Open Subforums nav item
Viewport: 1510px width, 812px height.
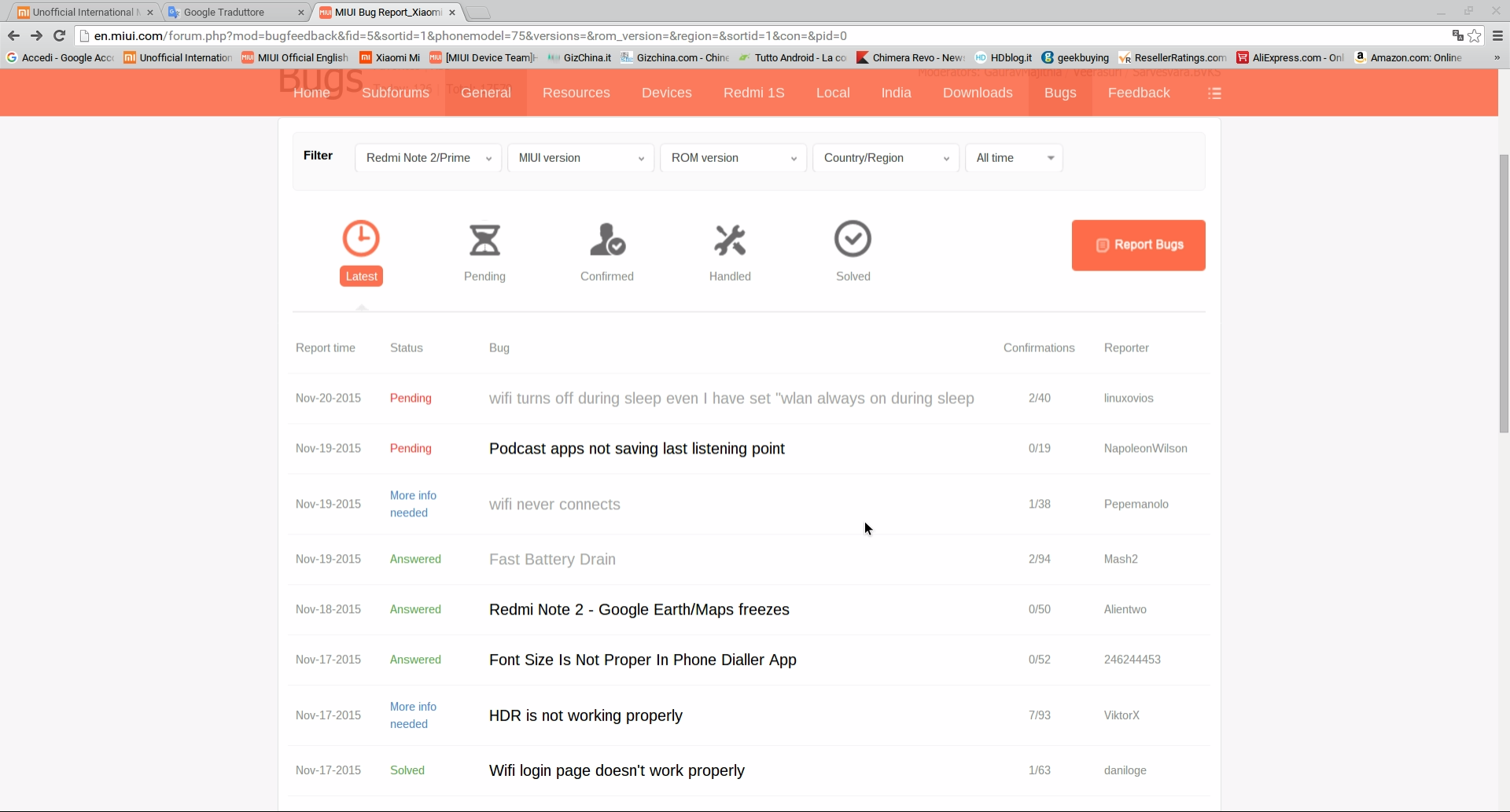[x=396, y=93]
